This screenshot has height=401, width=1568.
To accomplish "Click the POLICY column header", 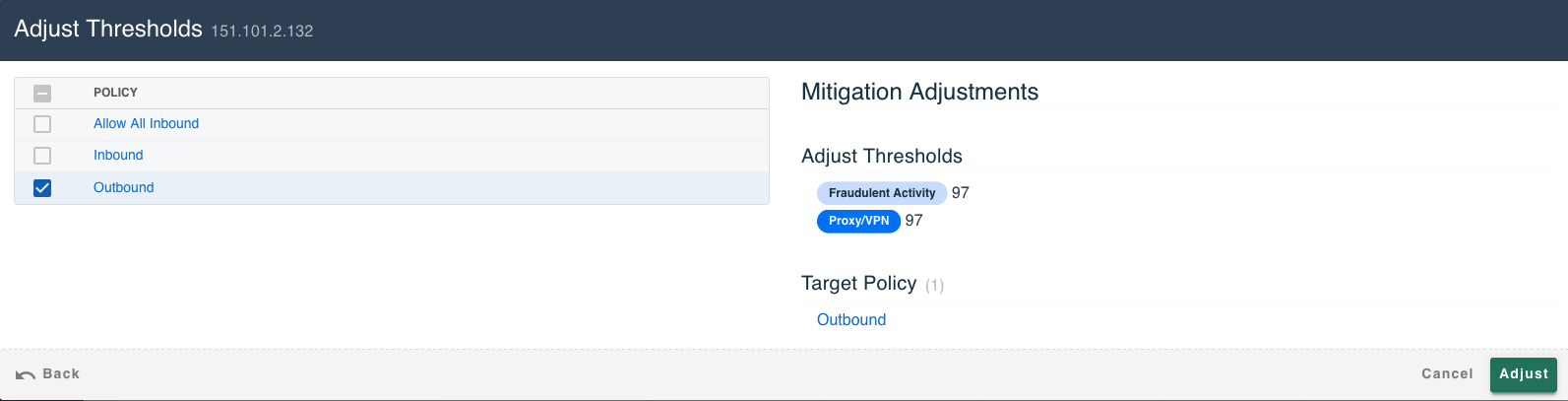I will [x=115, y=93].
